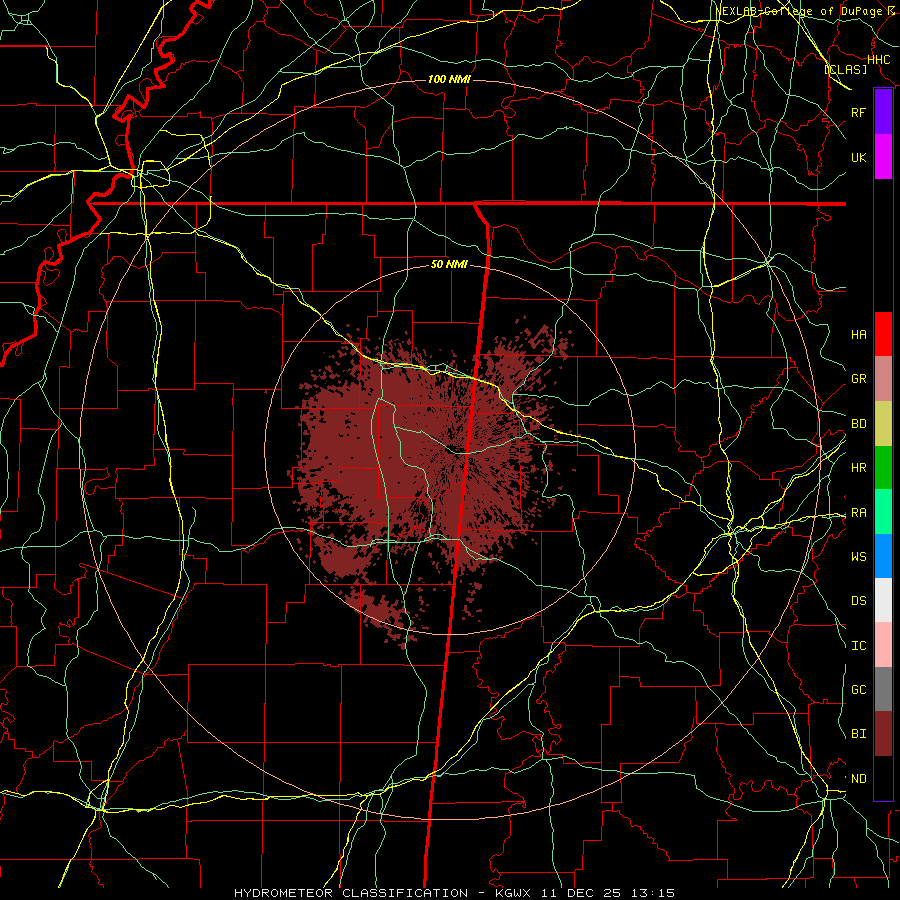
Task: Click the purple RF color swatch in legend
Action: click(883, 112)
